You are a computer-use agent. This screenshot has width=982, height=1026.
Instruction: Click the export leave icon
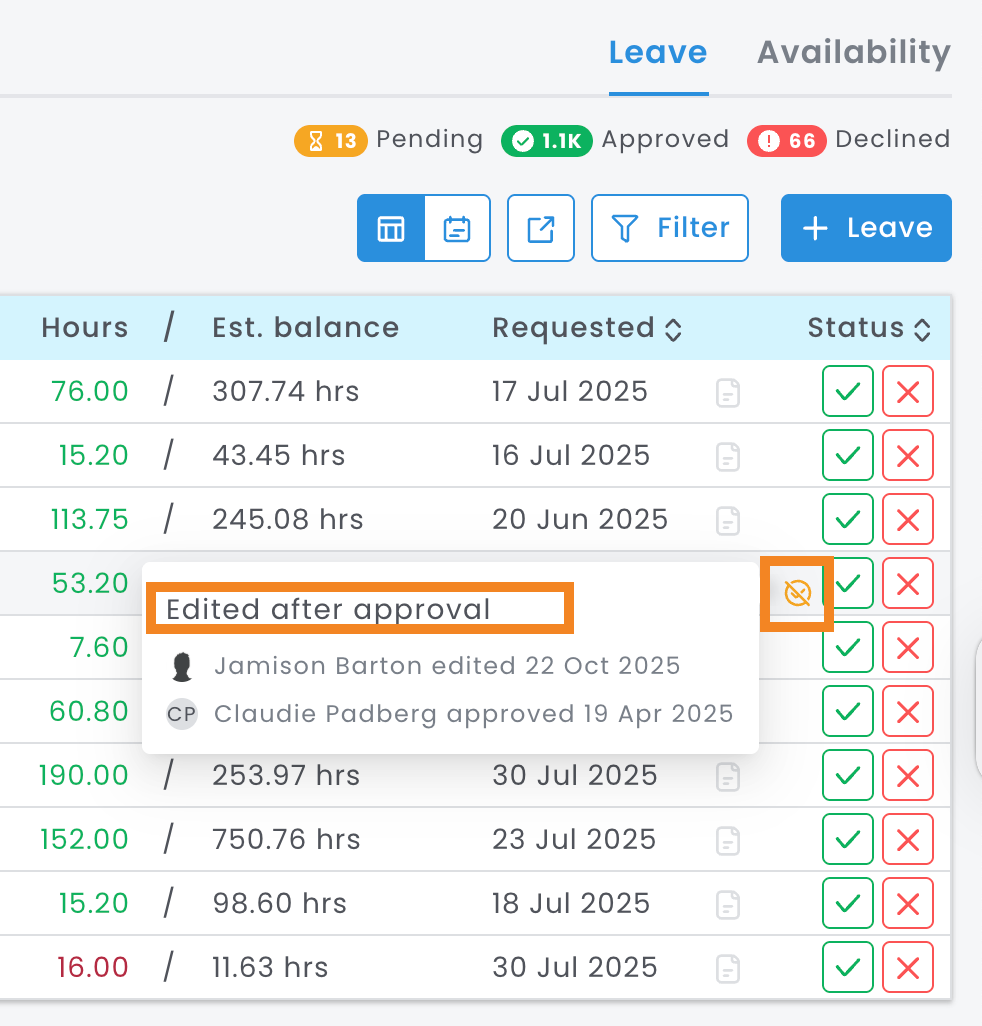tap(541, 228)
